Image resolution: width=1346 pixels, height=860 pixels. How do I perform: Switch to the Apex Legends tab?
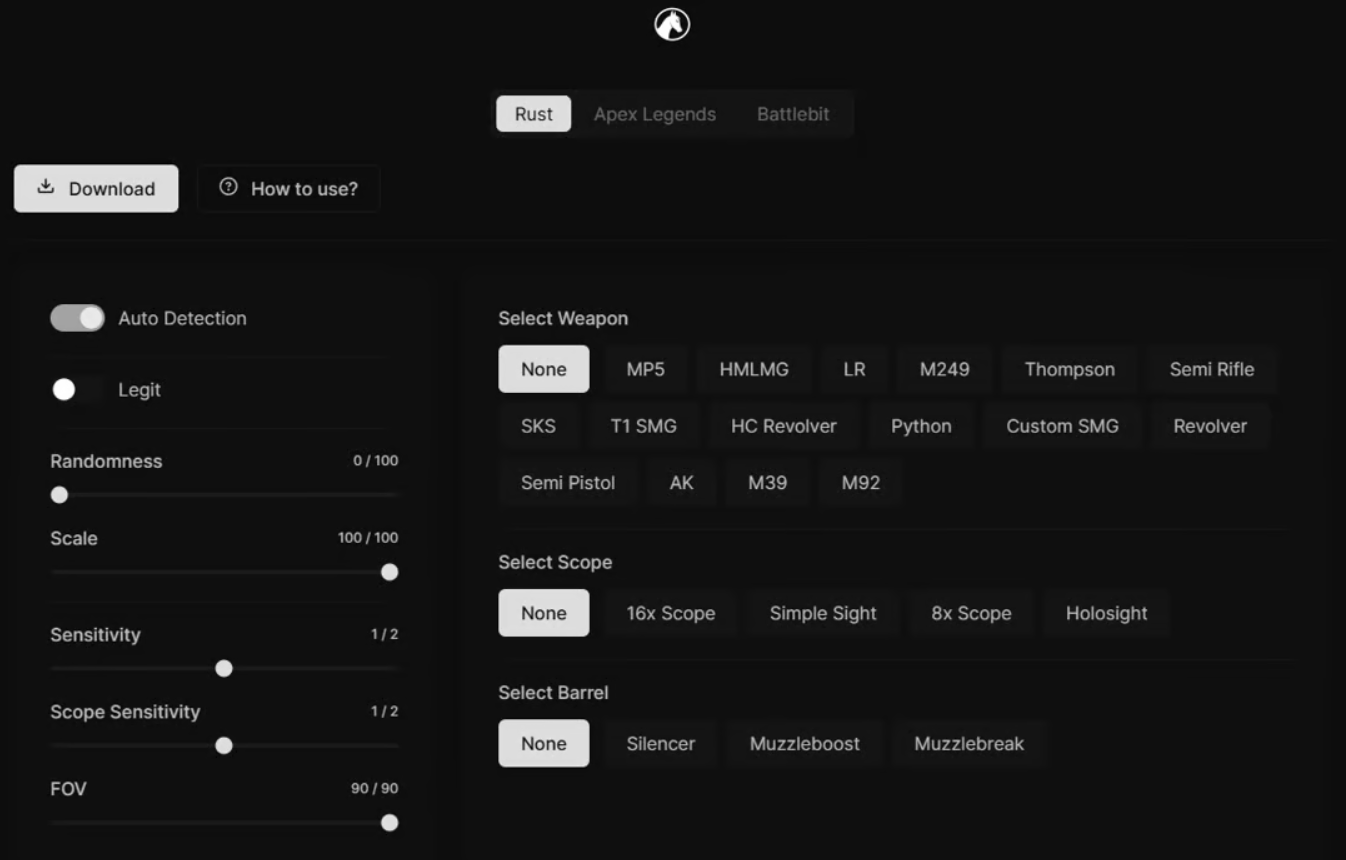coord(655,114)
